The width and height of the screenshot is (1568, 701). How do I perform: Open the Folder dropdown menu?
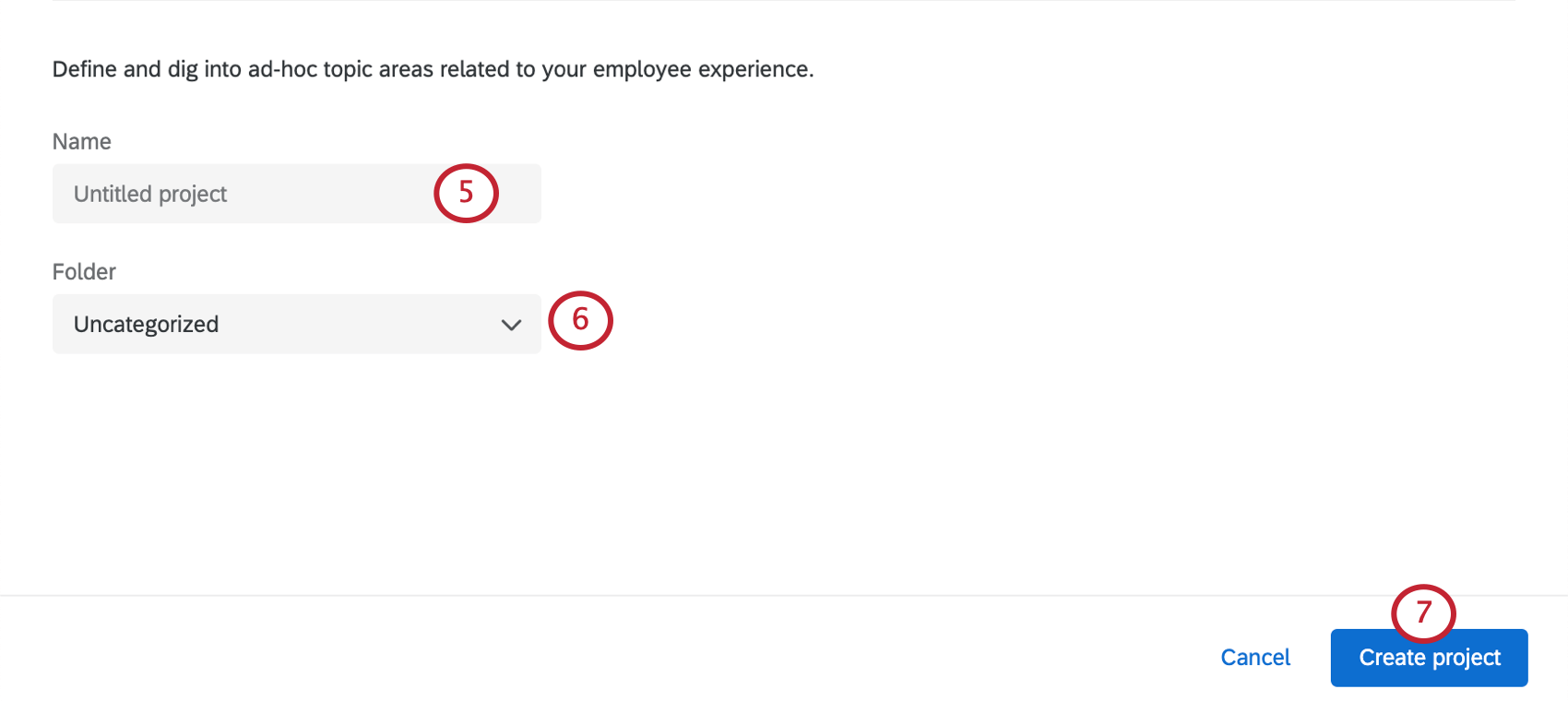point(296,324)
